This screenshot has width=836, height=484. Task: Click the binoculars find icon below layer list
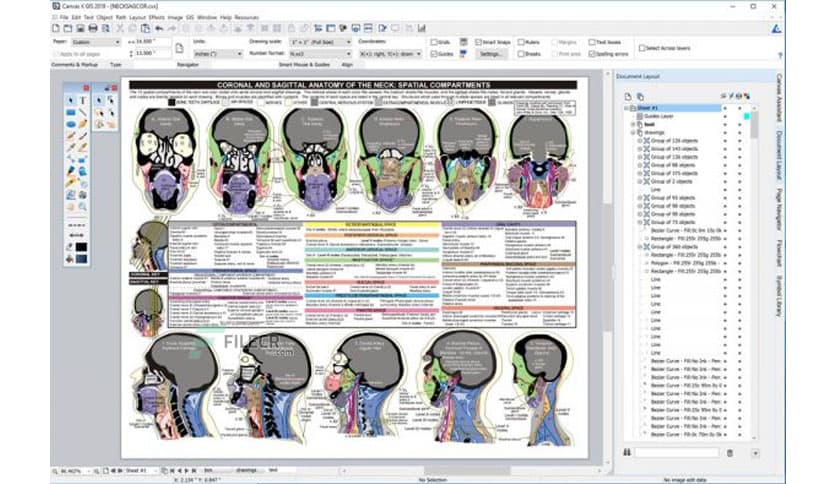627,453
